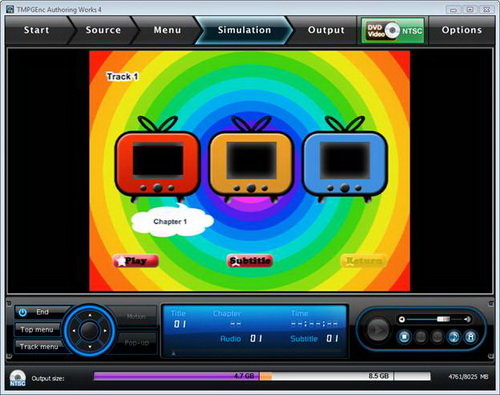
Task: Click the DVD Video NTSC format icon
Action: (393, 30)
